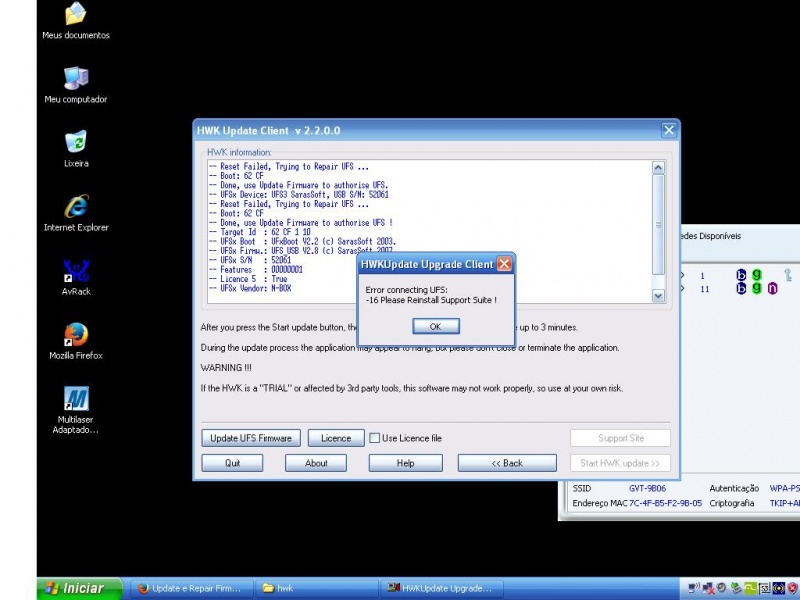
Task: Click the About button
Action: coord(316,463)
